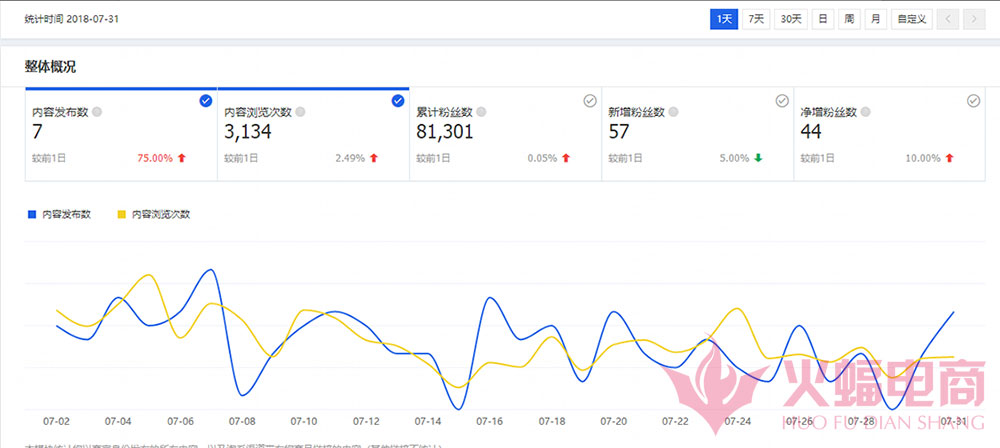The image size is (1000, 448).
Task: Open the 月 month picker
Action: pos(875,19)
